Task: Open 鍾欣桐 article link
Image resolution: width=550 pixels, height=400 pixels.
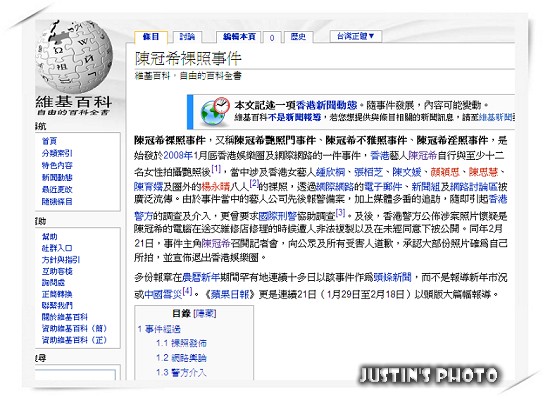Action: click(x=330, y=172)
